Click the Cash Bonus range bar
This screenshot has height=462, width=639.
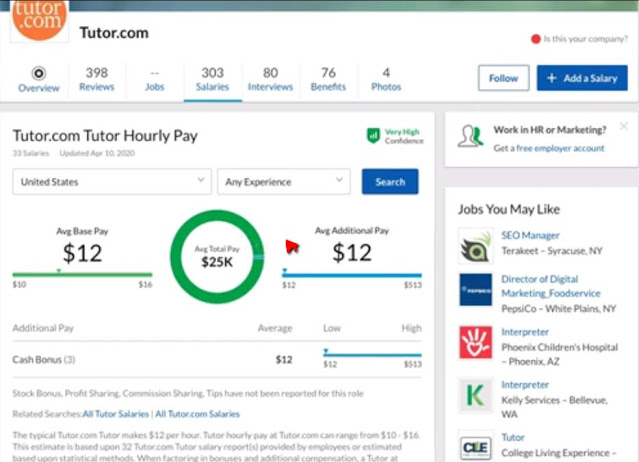[372, 355]
